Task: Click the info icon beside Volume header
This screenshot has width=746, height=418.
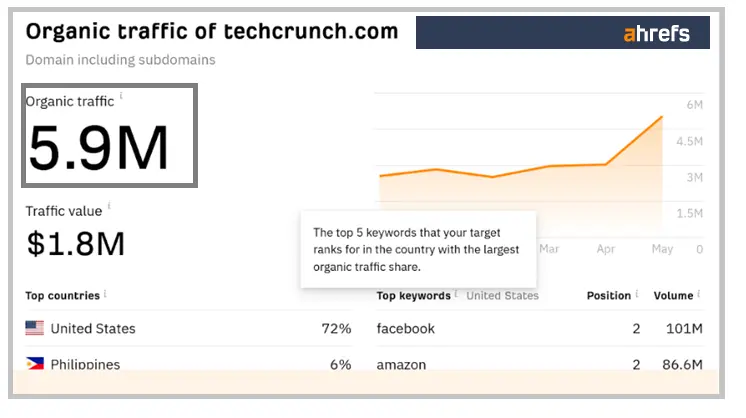Action: [x=698, y=294]
